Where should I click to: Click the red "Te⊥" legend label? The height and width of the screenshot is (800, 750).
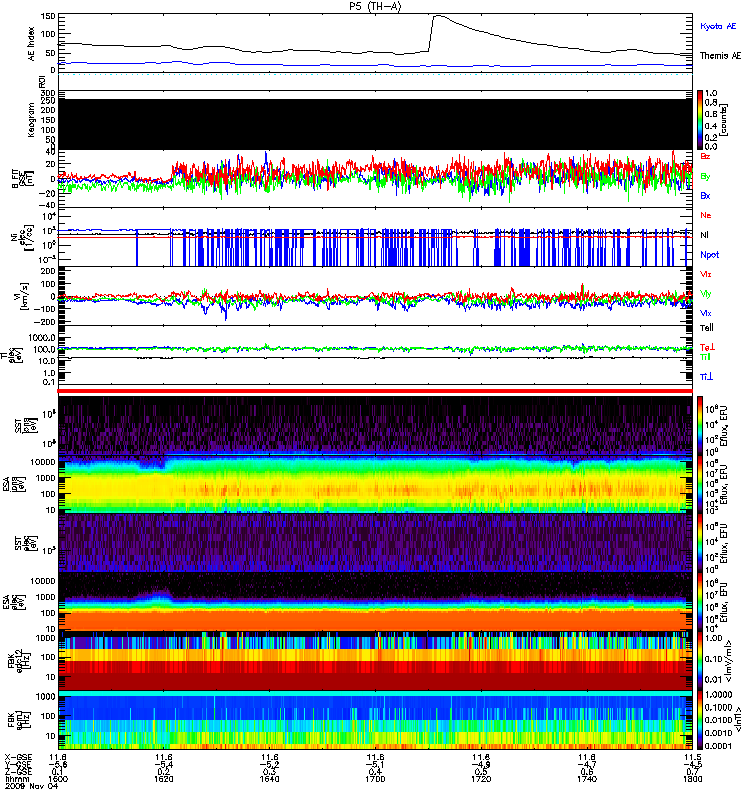coord(707,347)
